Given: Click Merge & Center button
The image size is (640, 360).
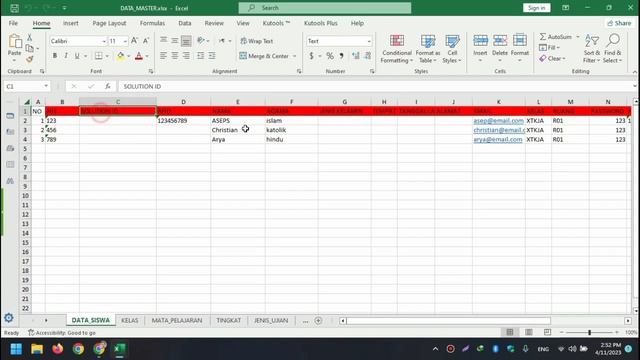Looking at the screenshot, I should (264, 56).
